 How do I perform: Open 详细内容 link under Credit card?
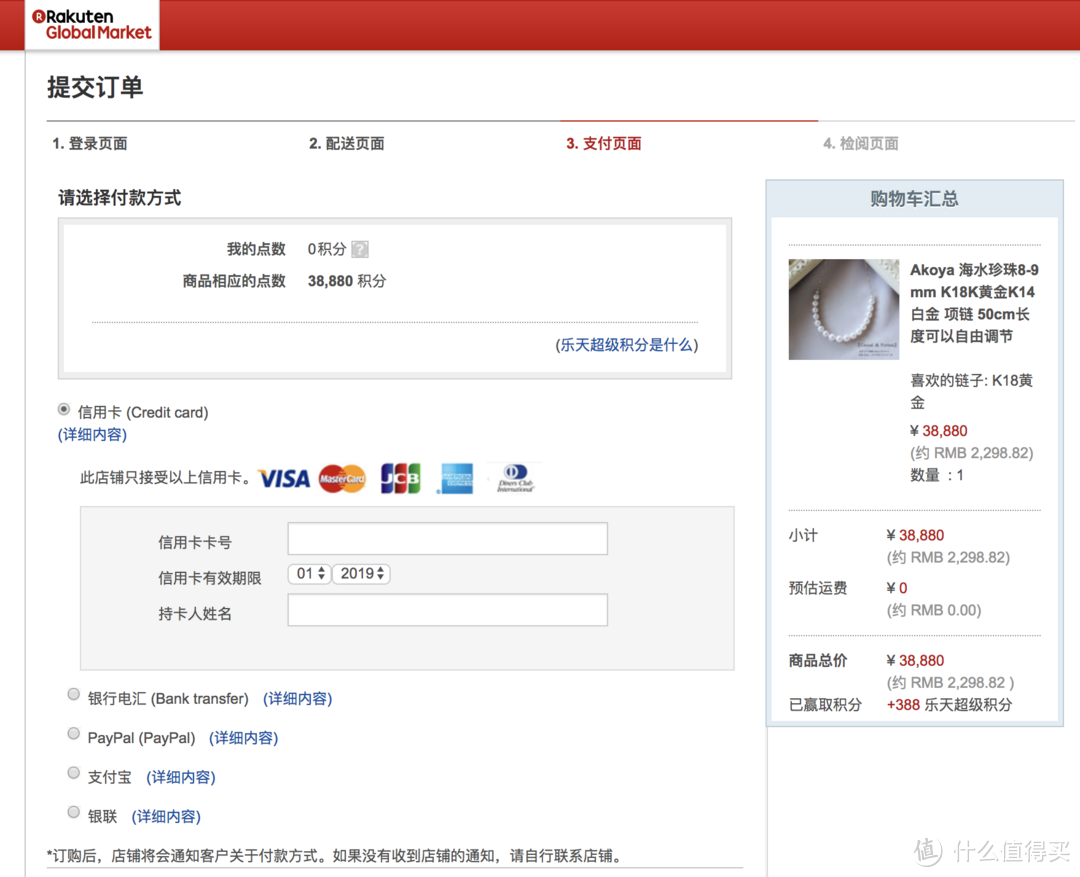[92, 435]
